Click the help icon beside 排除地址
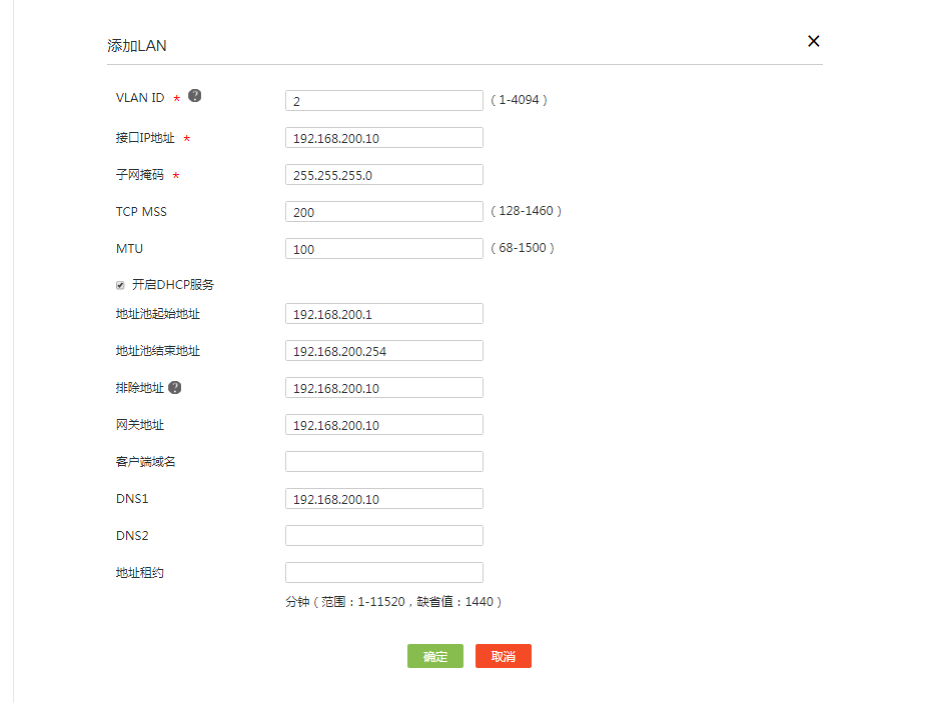Viewport: 933px width, 703px height. pyautogui.click(x=175, y=387)
